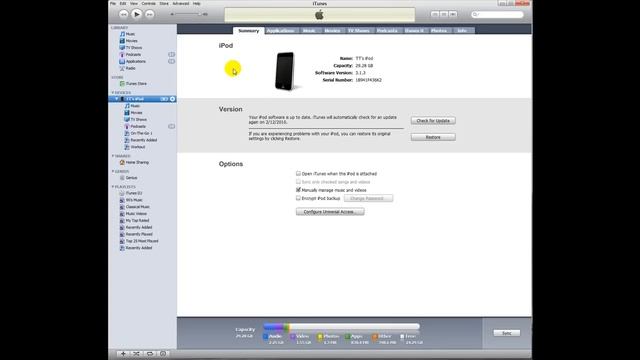640x360 pixels.
Task: Open Recently Added playlist under TT's iPod
Action: click(x=141, y=140)
